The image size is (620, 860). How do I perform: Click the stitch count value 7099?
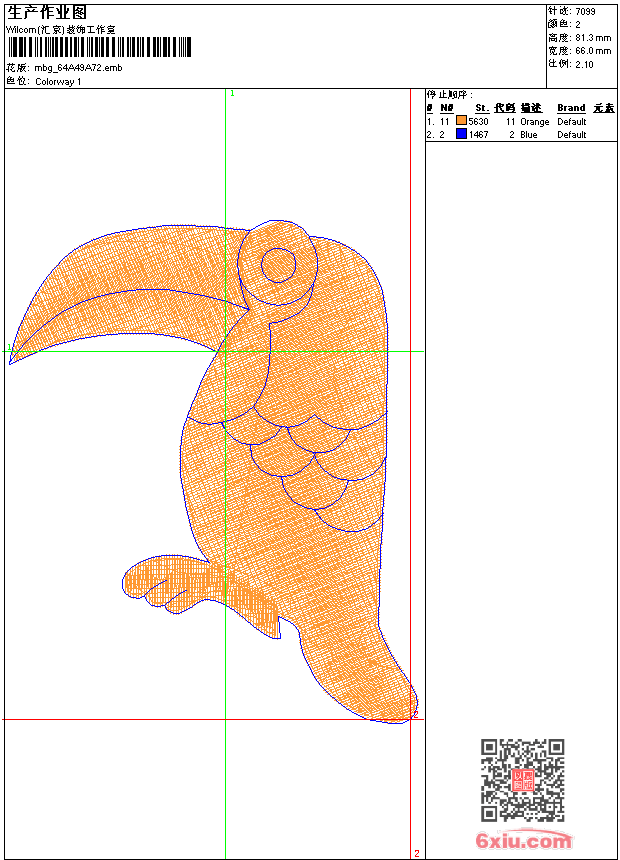pos(585,11)
